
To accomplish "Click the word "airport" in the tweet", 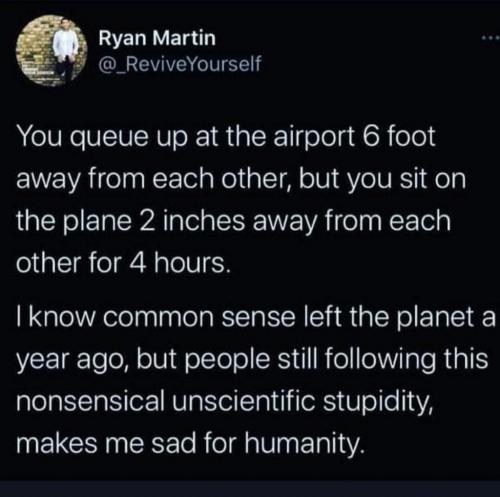I will (x=314, y=139).
